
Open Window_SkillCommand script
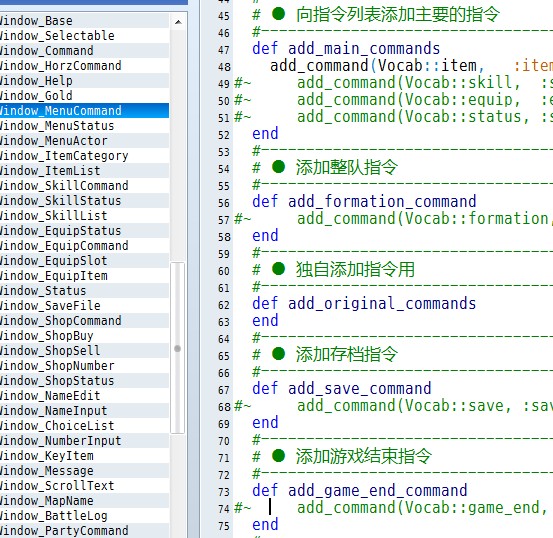(84, 186)
